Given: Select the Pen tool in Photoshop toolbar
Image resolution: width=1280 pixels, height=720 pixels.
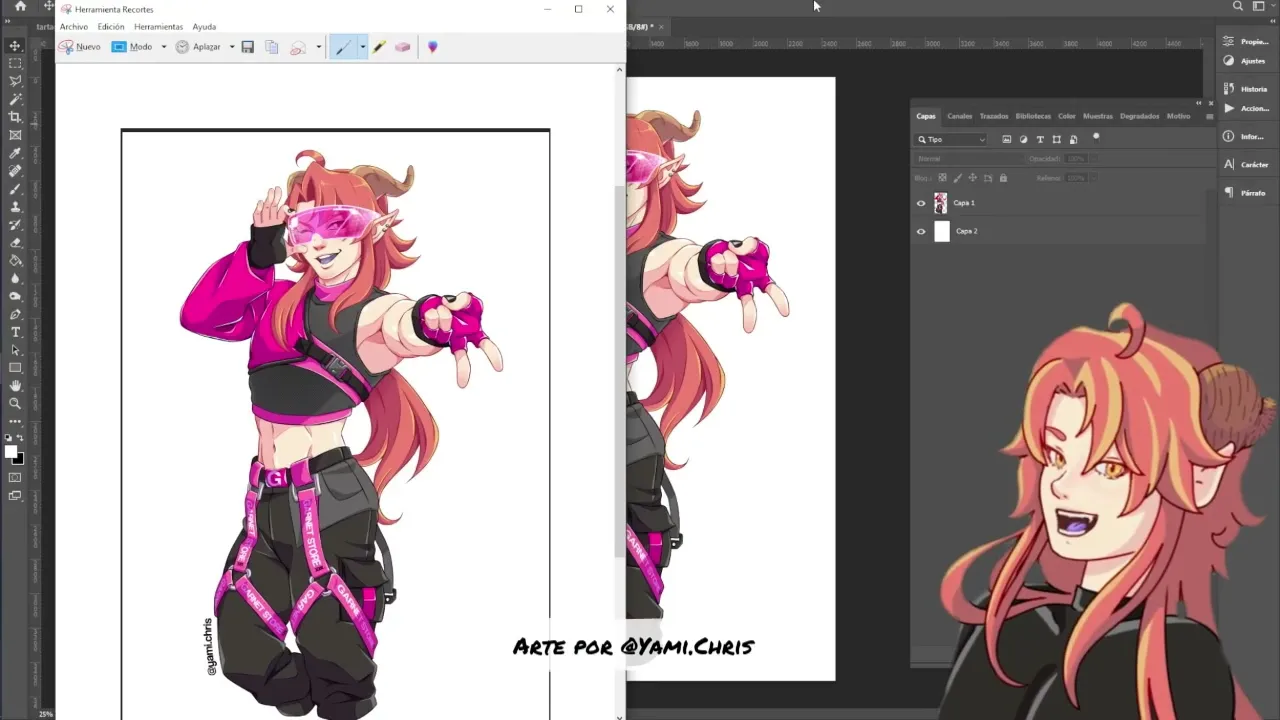Looking at the screenshot, I should [x=15, y=315].
